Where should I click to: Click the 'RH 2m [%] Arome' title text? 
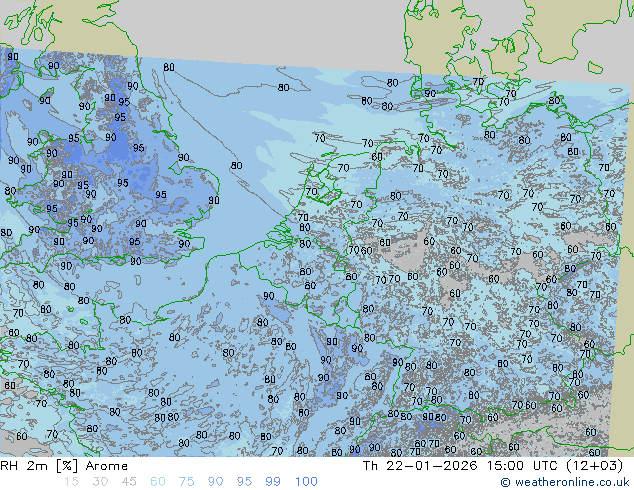tap(64, 466)
